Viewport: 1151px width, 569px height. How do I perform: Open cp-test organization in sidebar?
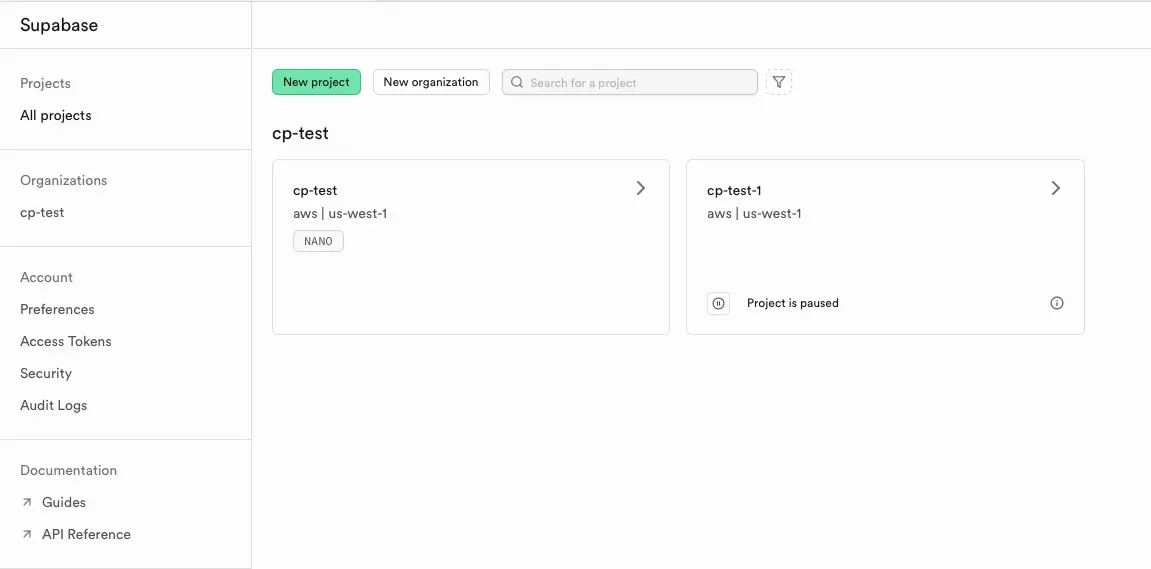pos(42,212)
